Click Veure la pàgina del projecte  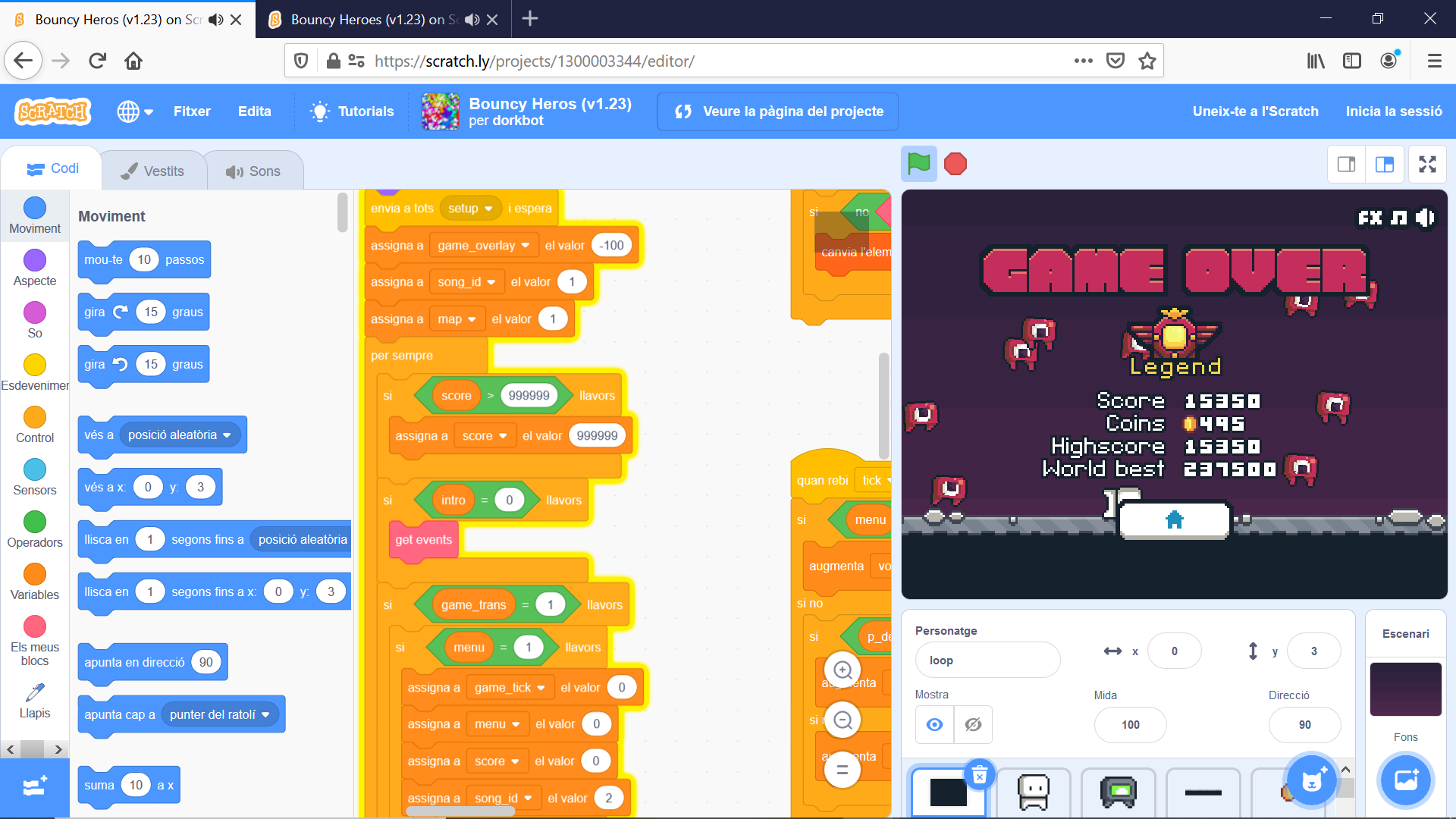tap(777, 111)
